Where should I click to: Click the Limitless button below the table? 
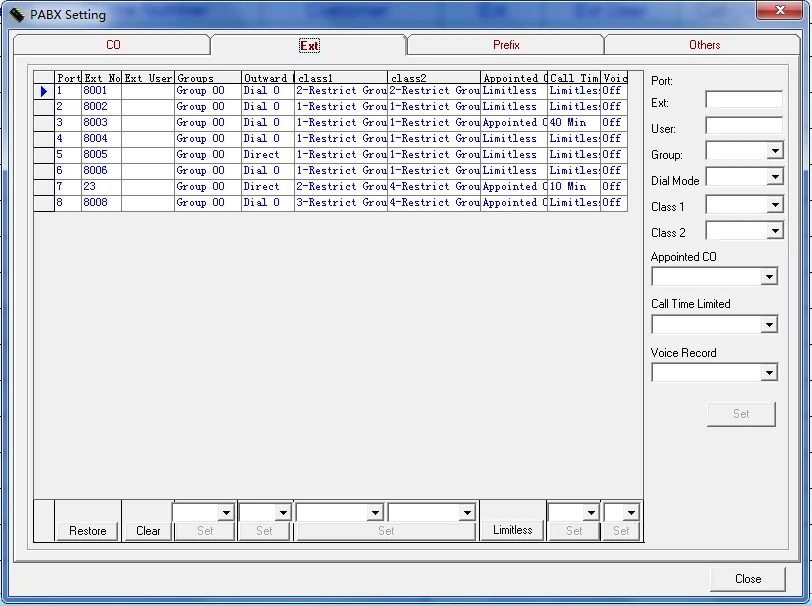513,530
